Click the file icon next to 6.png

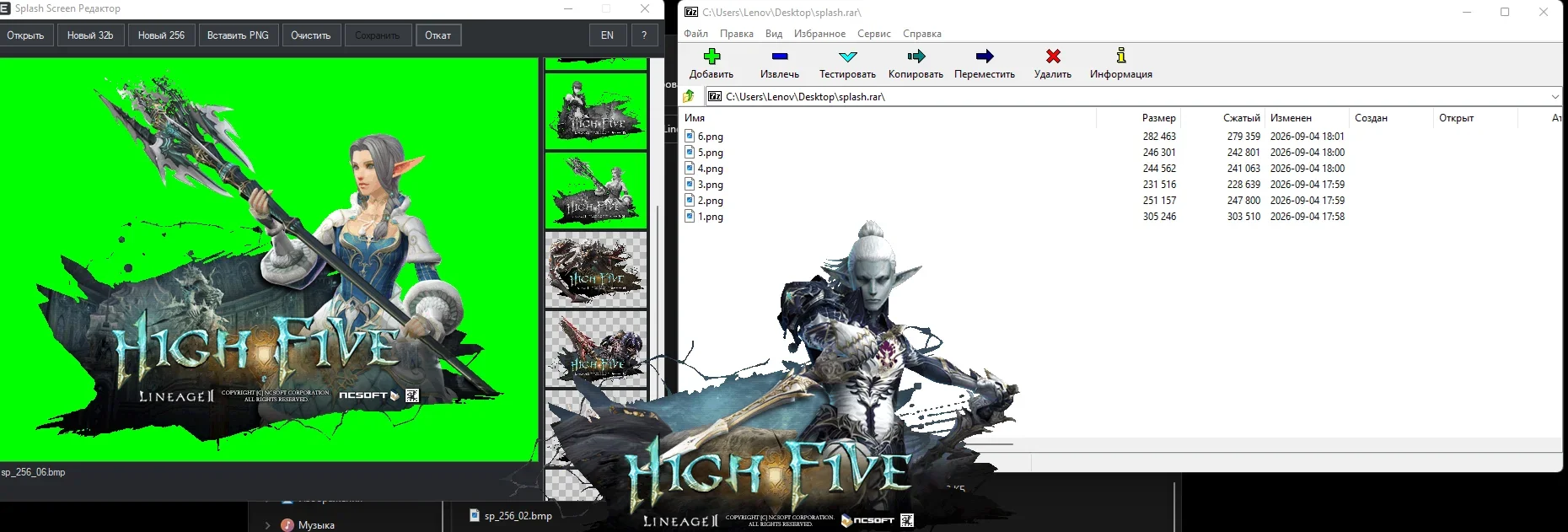tap(690, 136)
